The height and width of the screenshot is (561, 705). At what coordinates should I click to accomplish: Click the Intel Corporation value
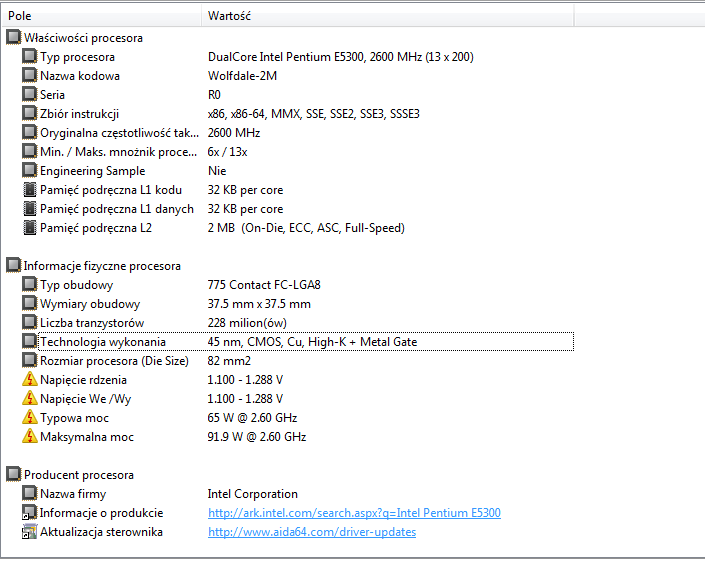coord(253,494)
